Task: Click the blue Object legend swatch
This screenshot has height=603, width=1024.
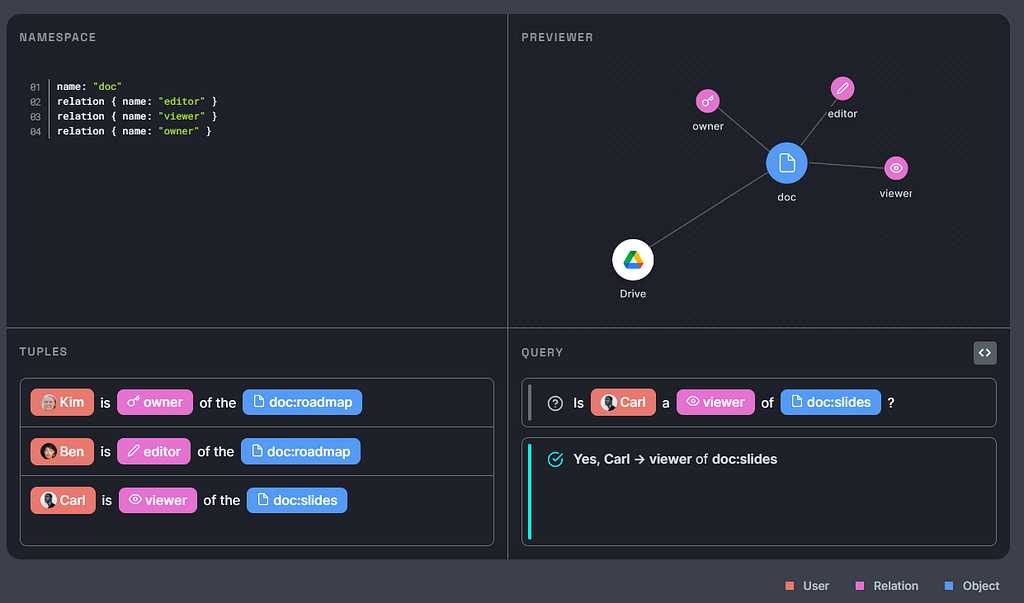Action: pos(949,586)
